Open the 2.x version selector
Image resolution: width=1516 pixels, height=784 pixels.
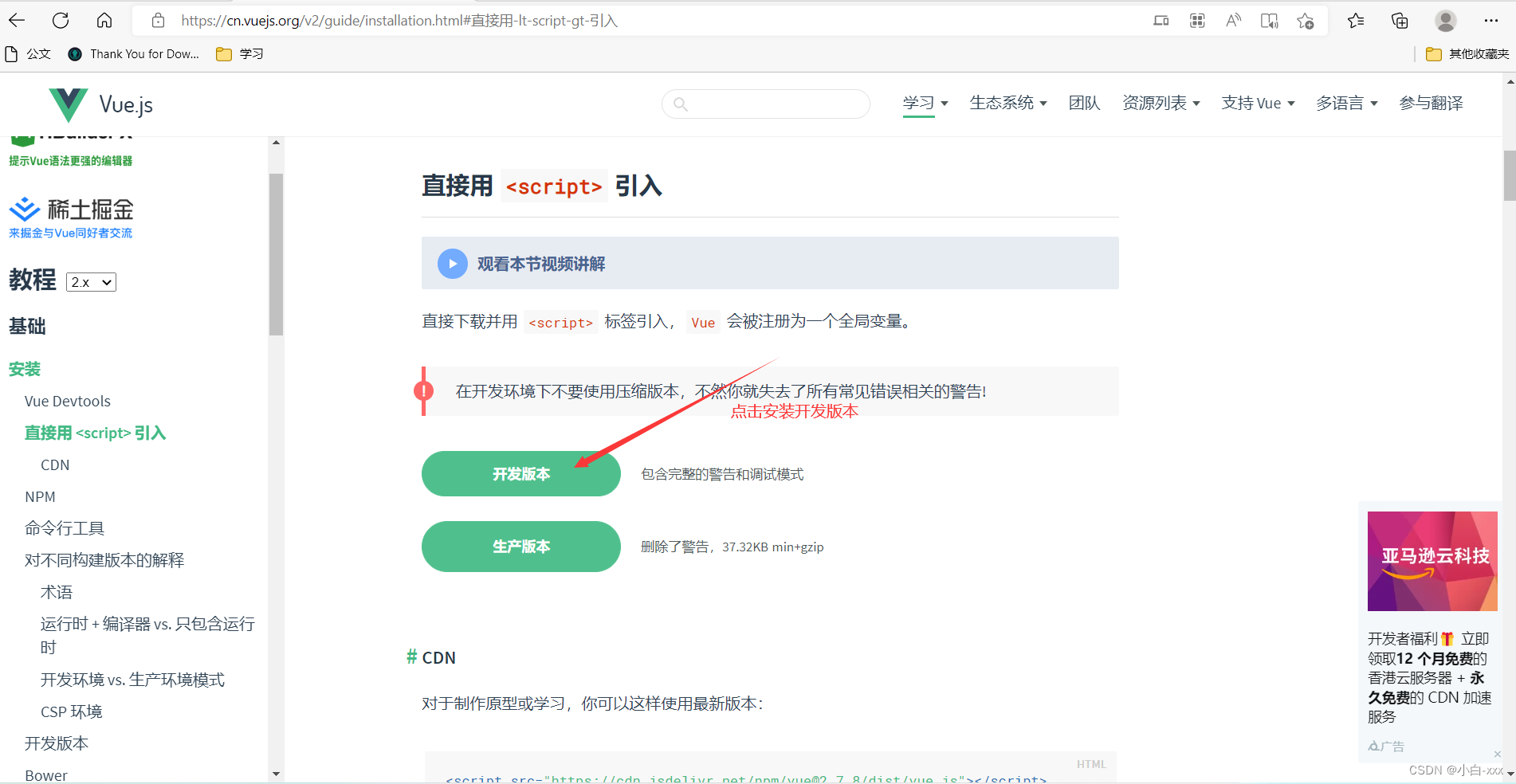(91, 282)
